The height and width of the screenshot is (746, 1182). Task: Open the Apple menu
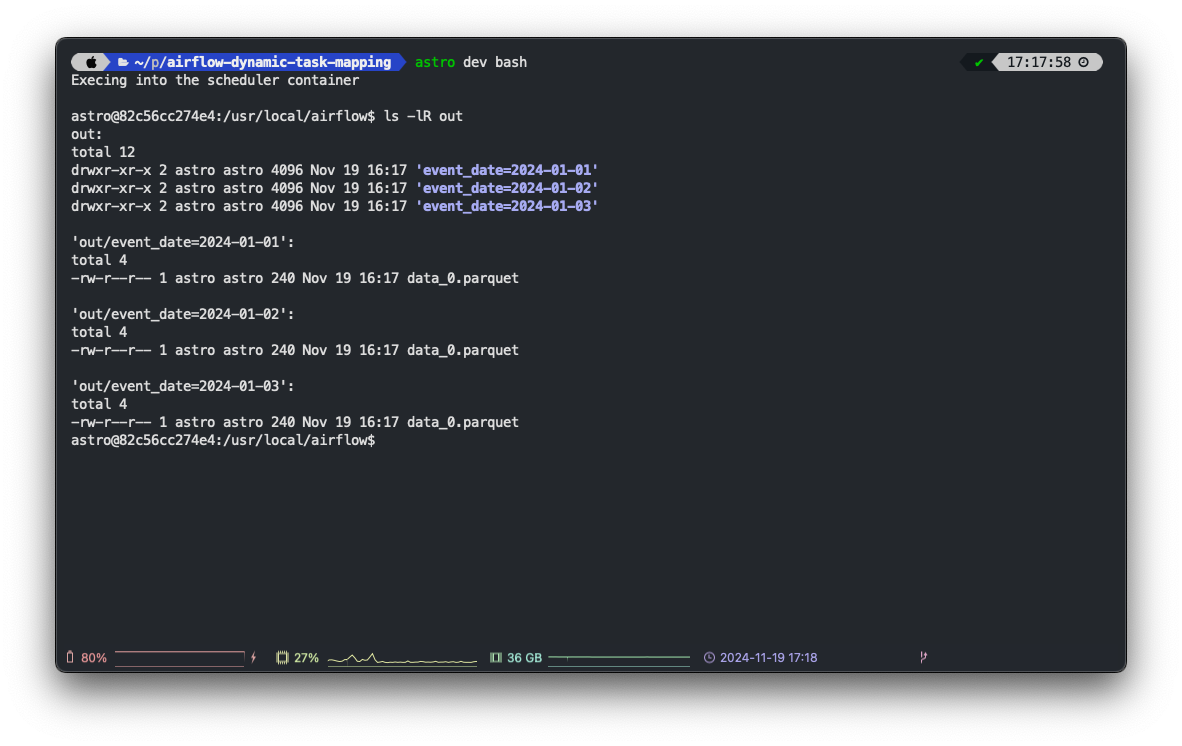pos(90,61)
